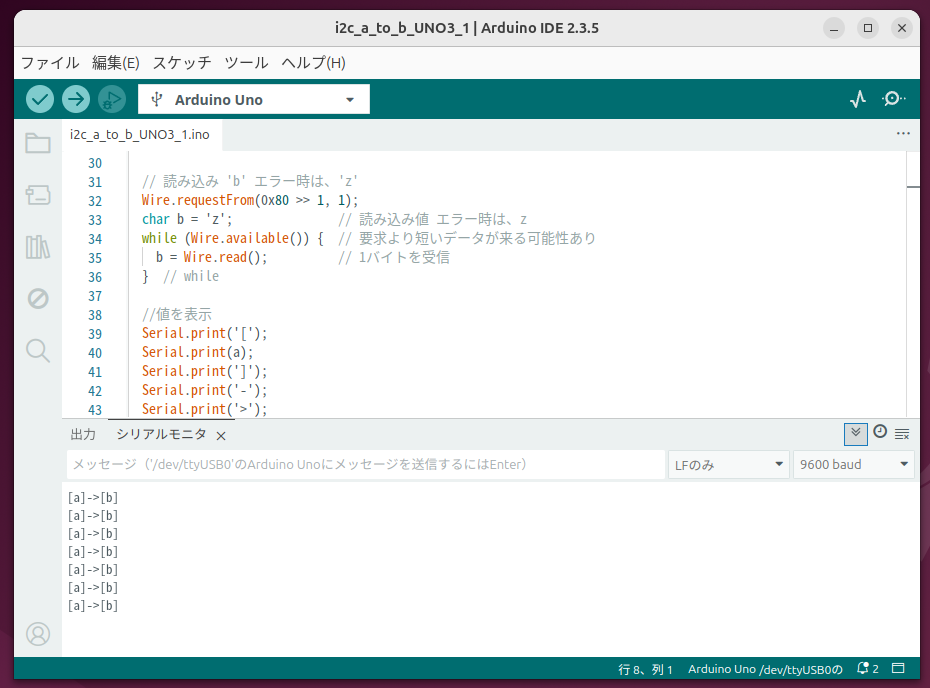Switch to the 出力 tab
Image resolution: width=930 pixels, height=688 pixels.
point(84,434)
